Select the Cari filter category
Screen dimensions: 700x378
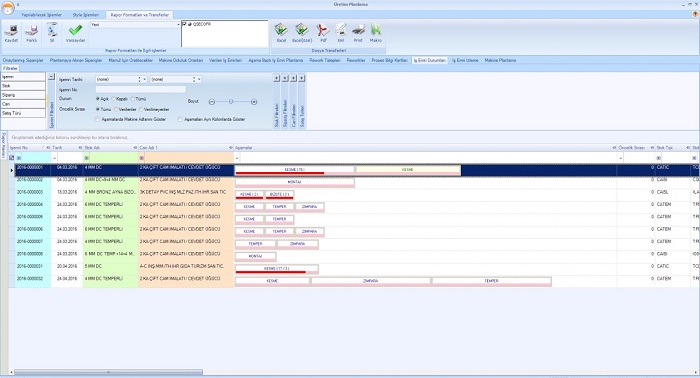tap(23, 104)
